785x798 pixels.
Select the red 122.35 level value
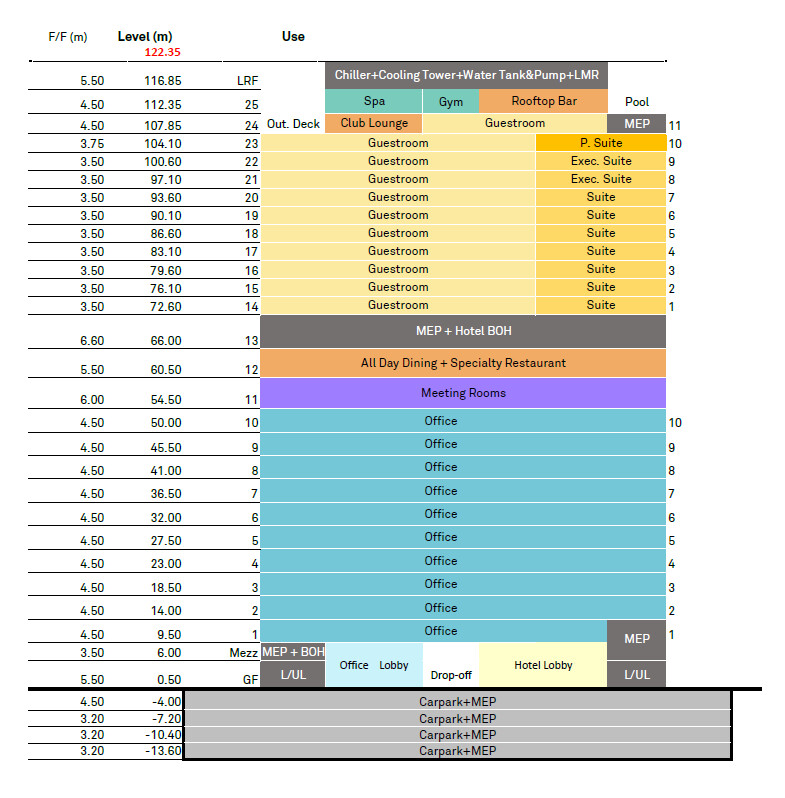162,52
